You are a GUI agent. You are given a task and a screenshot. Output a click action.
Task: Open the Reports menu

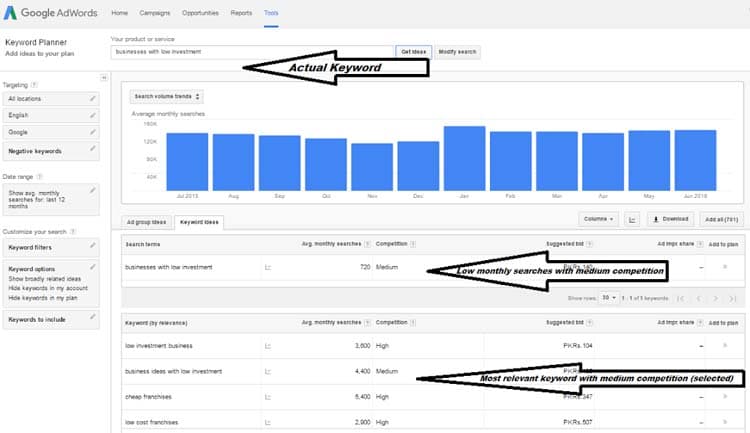tap(241, 13)
